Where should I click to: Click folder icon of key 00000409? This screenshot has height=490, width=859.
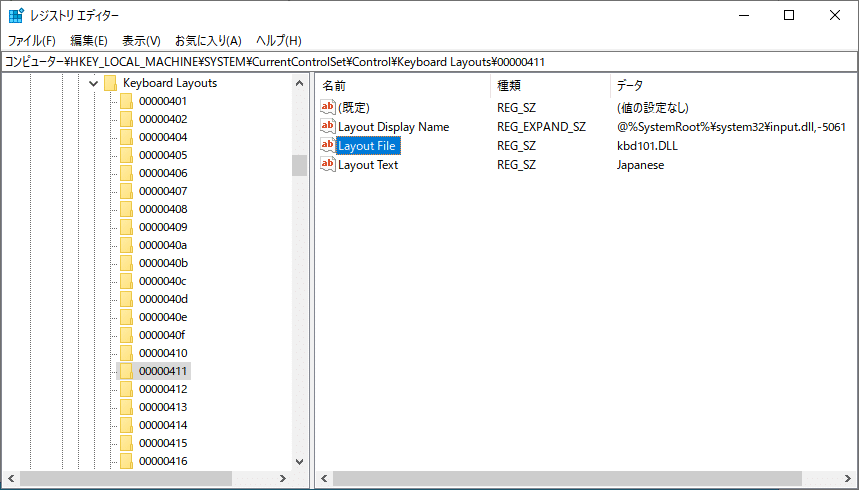coord(127,227)
